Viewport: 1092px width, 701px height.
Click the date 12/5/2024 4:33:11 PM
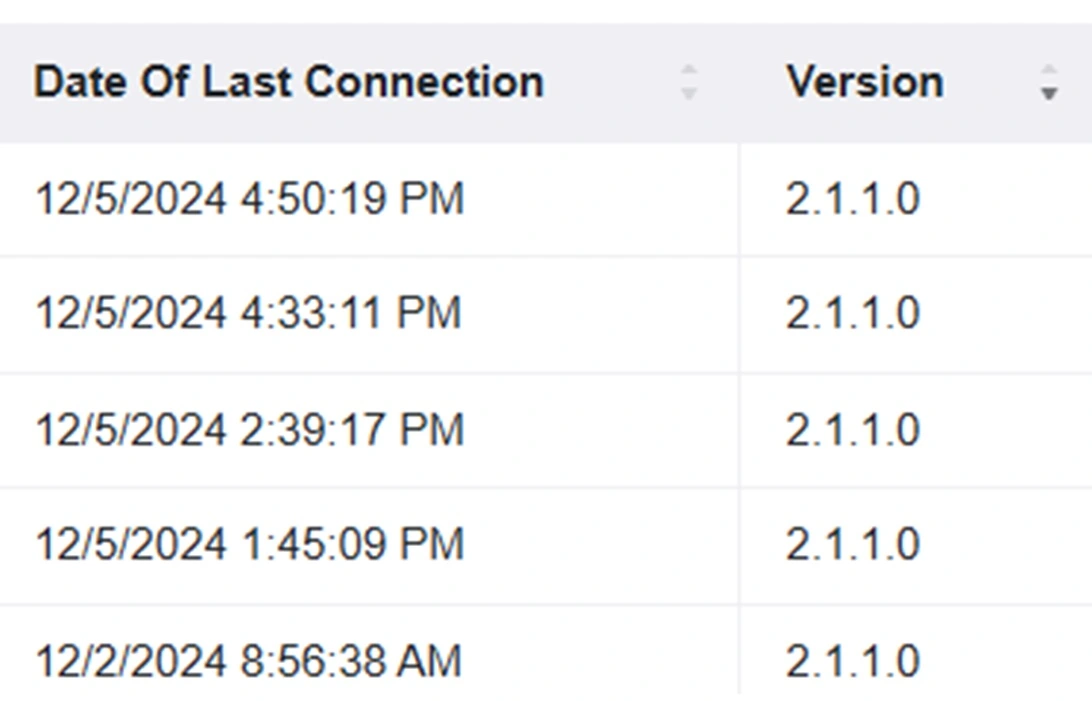(248, 313)
